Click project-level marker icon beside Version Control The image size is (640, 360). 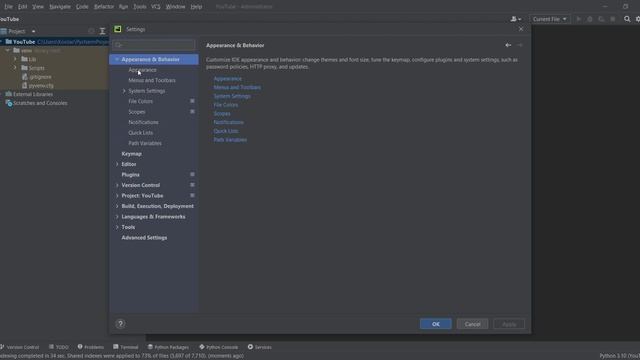coord(192,185)
